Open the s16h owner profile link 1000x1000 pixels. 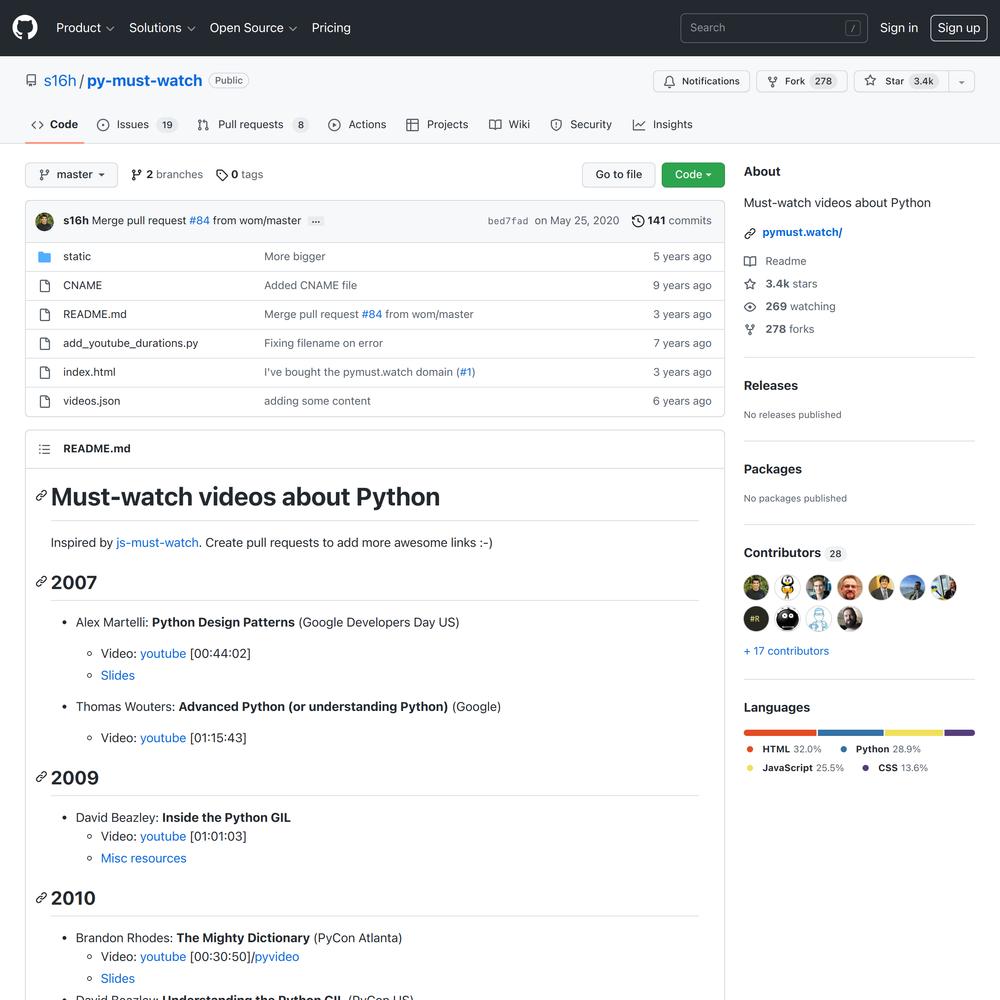tap(60, 81)
